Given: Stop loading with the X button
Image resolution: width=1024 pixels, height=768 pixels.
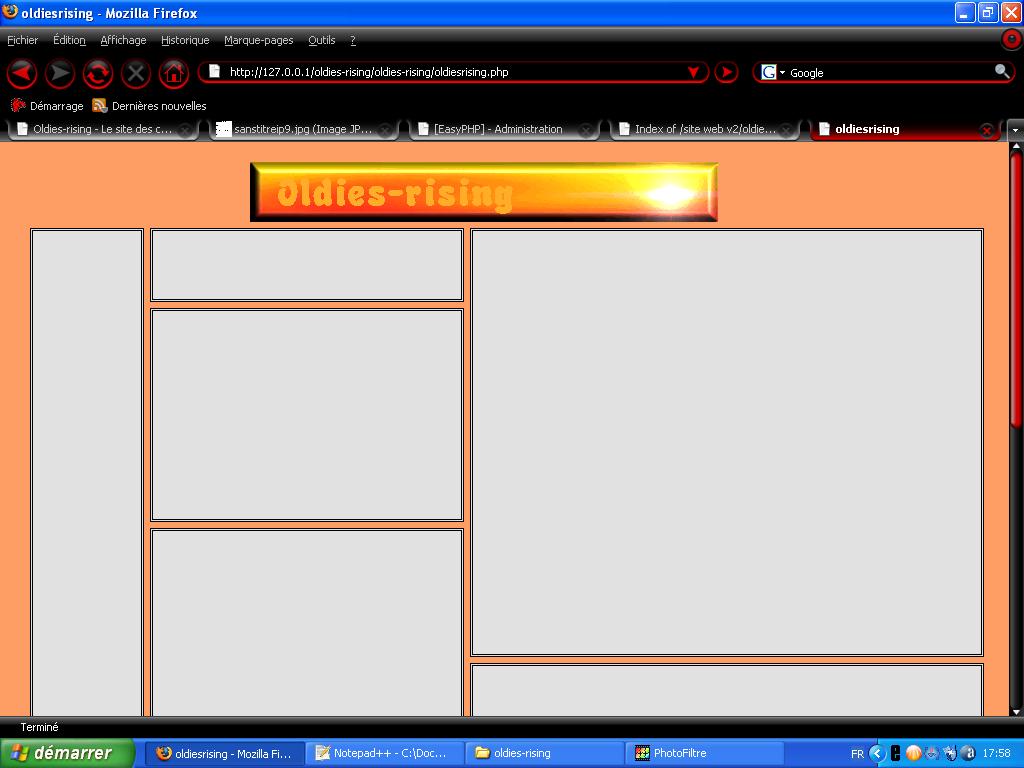Looking at the screenshot, I should pos(136,73).
